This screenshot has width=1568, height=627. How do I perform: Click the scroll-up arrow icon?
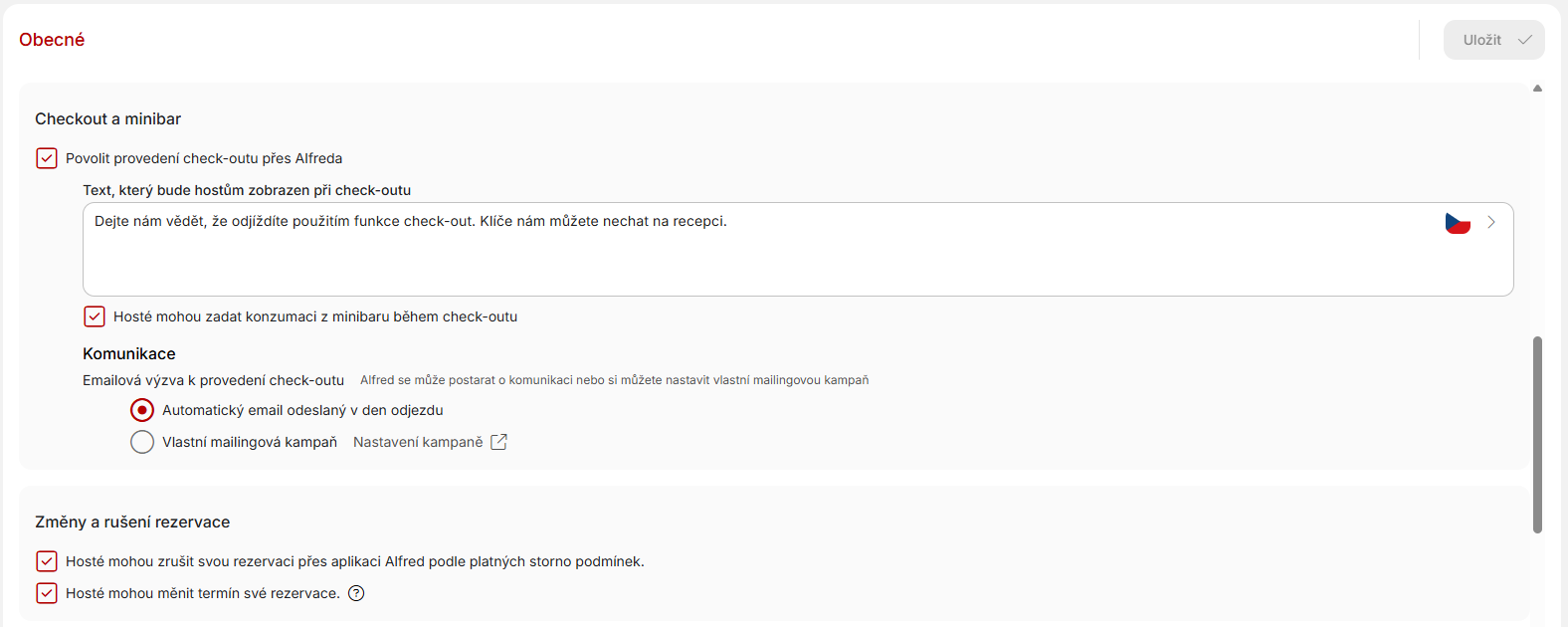pos(1537,89)
